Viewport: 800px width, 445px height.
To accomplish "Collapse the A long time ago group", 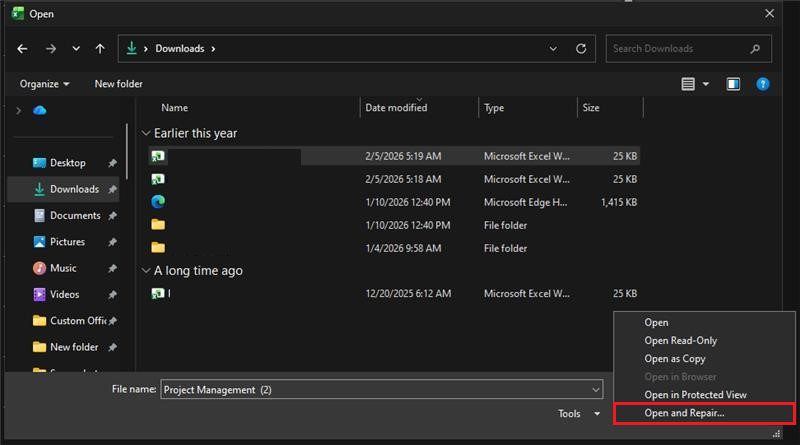I will (146, 270).
